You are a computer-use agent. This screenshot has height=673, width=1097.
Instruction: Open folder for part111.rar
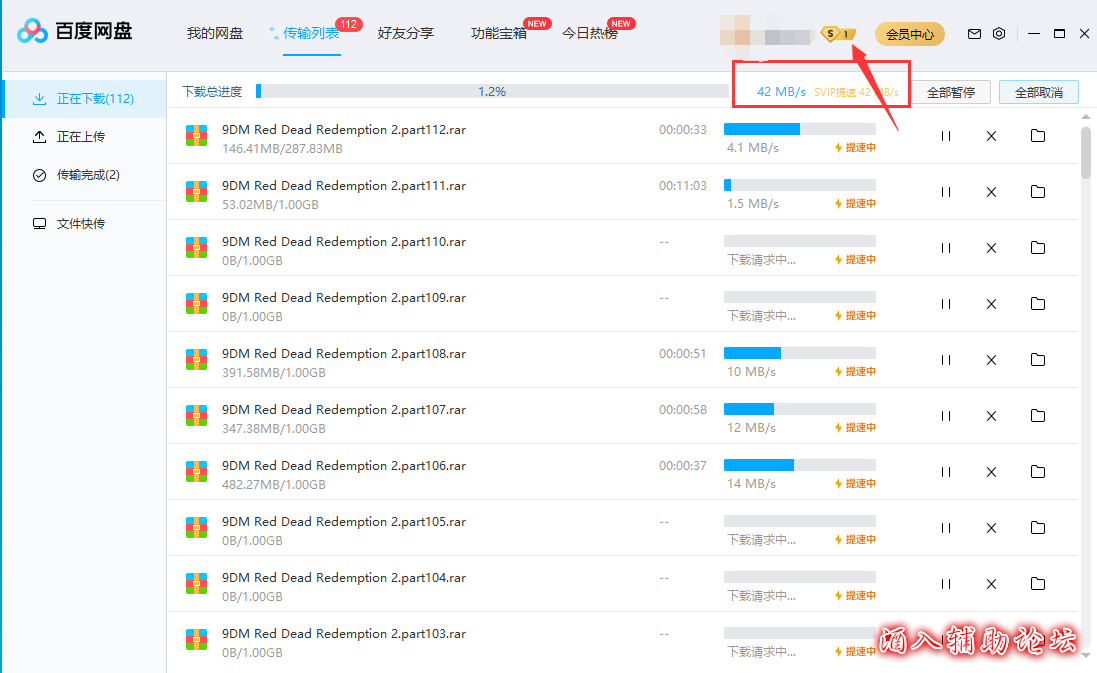pos(1038,192)
